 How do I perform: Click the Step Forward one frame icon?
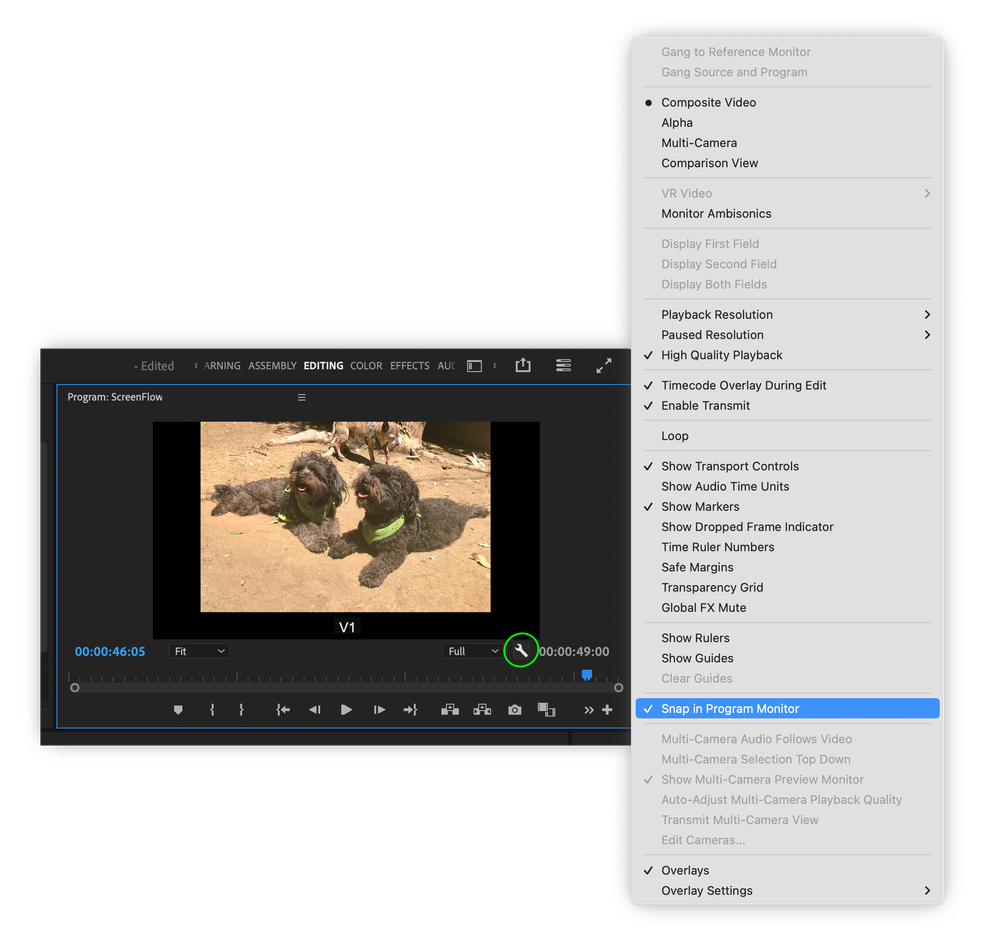pos(379,709)
